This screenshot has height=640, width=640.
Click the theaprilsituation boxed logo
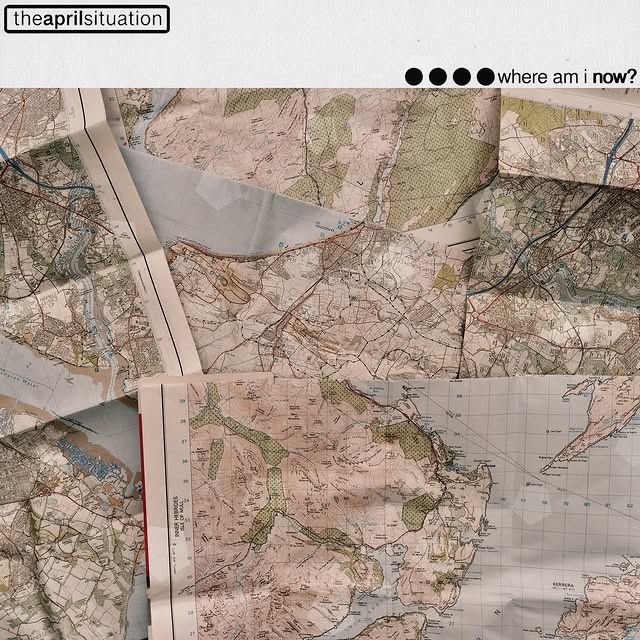[87, 19]
